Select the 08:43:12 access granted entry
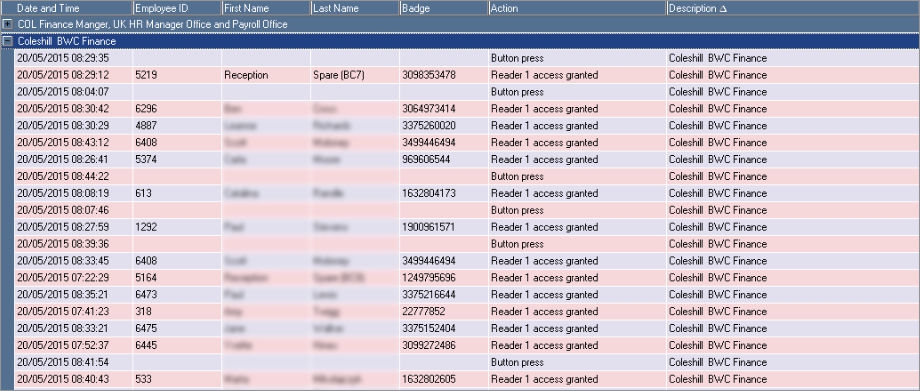Screen dimensions: 920x391 pyautogui.click(x=467, y=143)
